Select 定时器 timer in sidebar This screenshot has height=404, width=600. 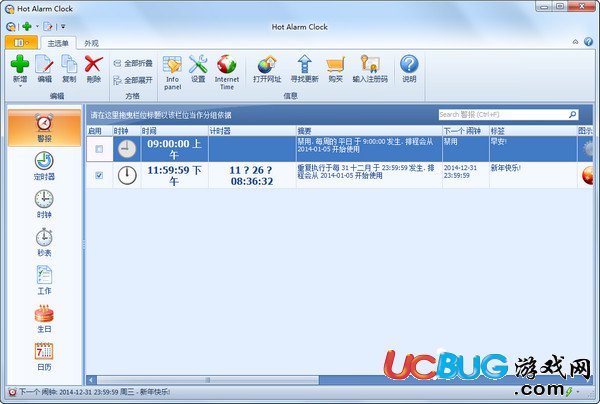click(x=44, y=166)
